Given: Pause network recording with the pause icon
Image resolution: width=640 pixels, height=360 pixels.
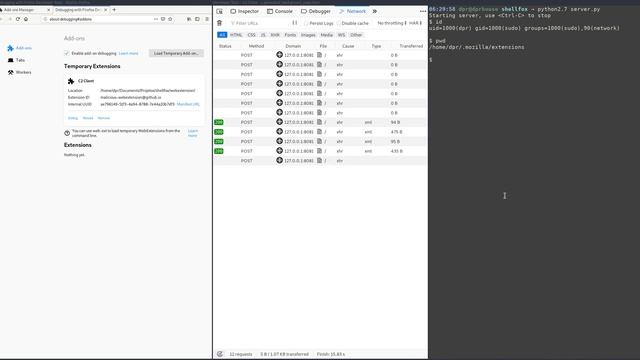Looking at the screenshot, I should point(295,23).
